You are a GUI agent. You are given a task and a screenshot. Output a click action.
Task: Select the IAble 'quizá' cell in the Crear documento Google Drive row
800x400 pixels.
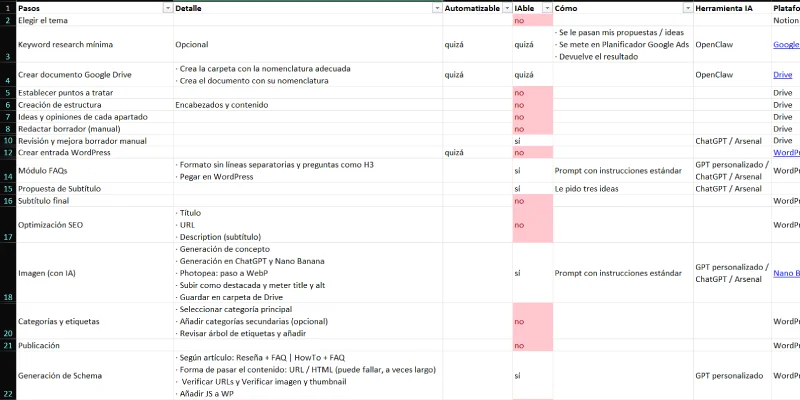(x=533, y=74)
